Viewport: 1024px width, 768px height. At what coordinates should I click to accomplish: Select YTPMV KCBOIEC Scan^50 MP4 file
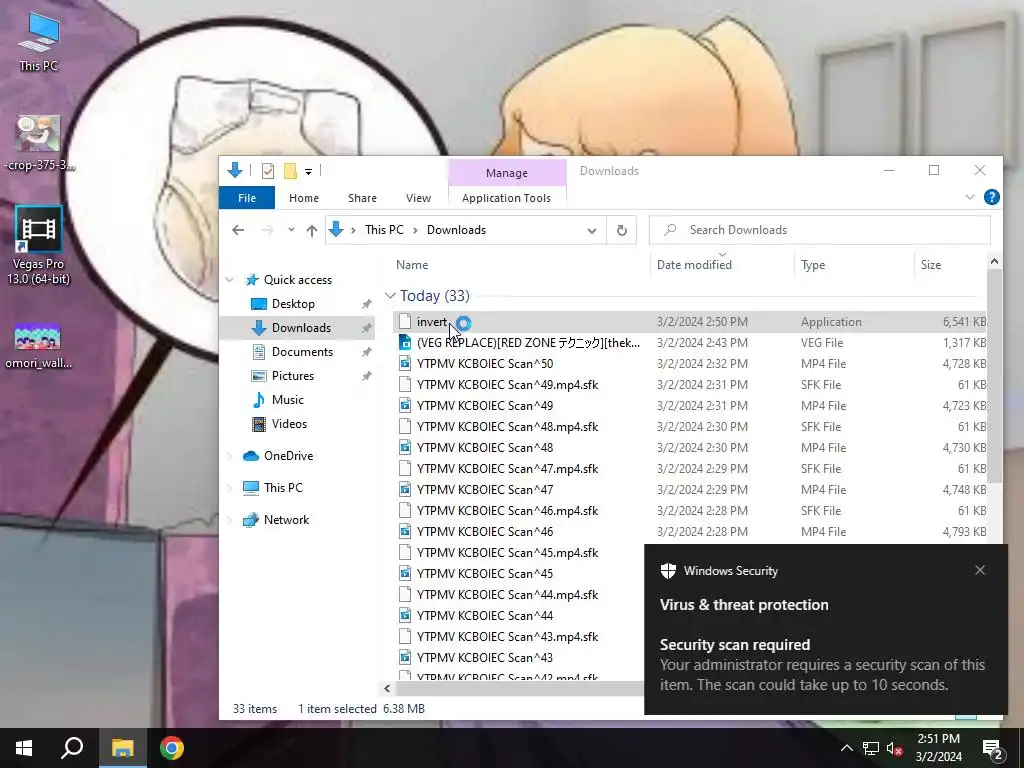[x=689, y=364]
